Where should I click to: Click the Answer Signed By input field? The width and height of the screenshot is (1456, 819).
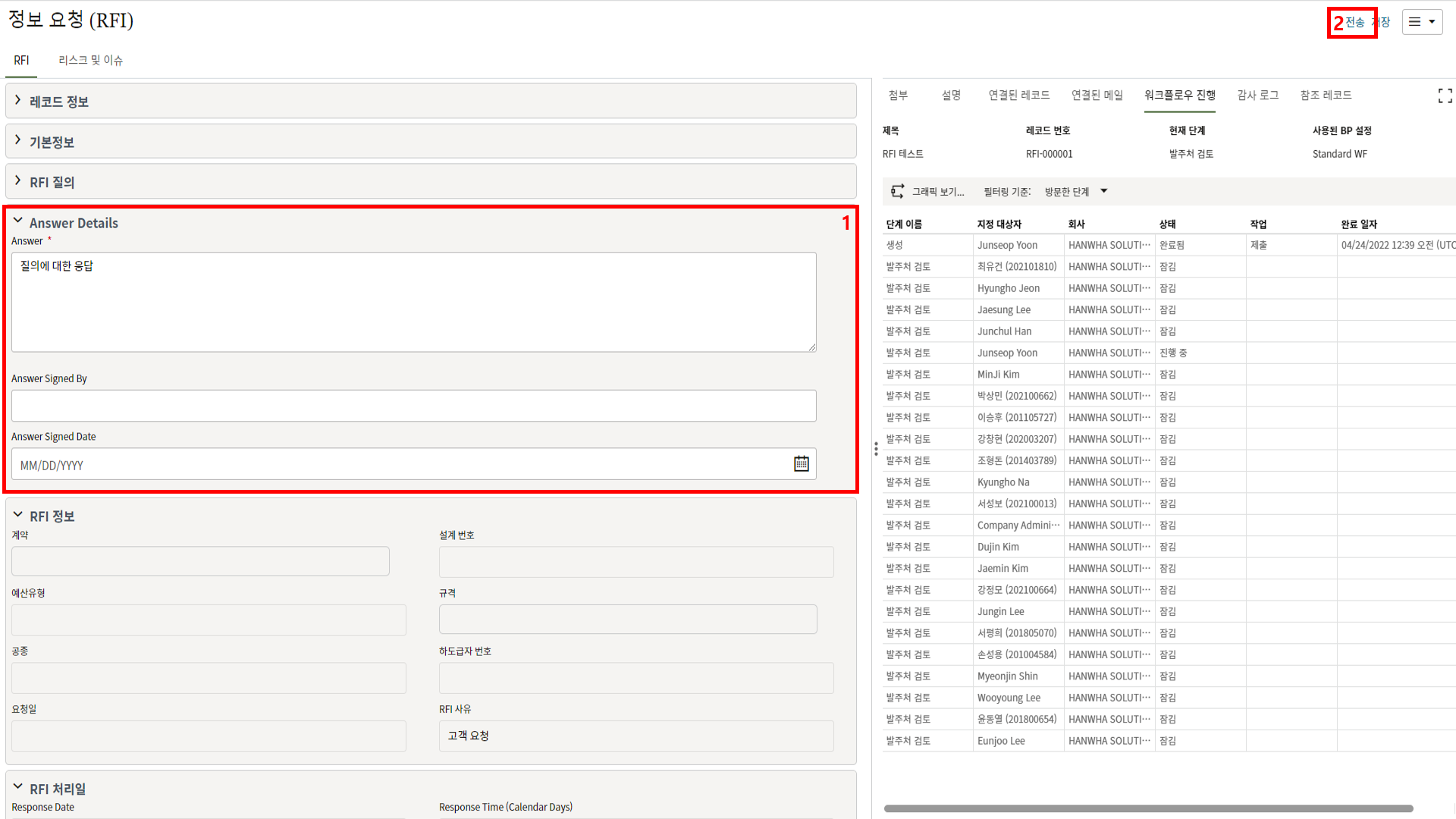(x=413, y=406)
